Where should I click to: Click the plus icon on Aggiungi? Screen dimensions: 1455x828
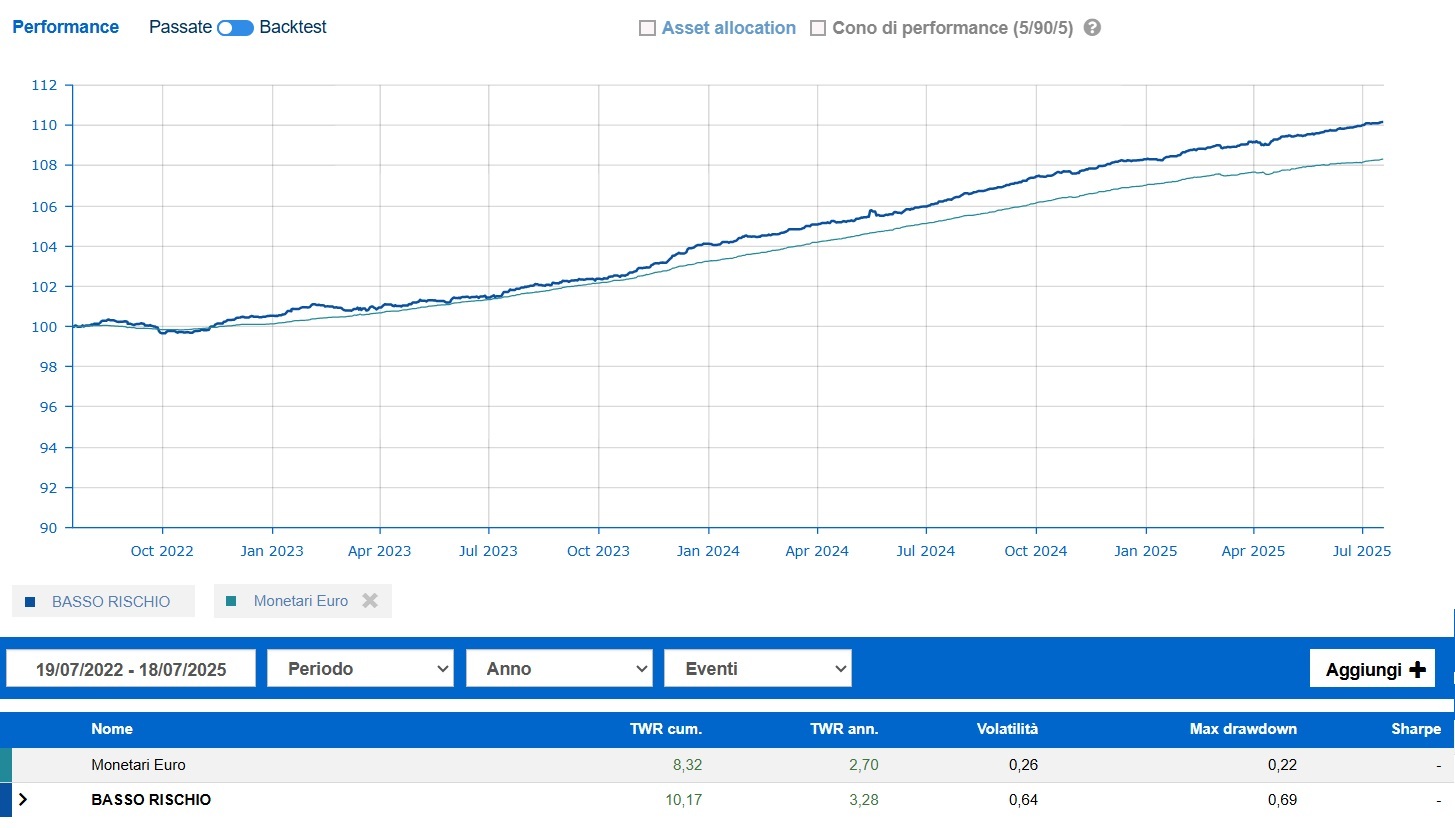click(x=1416, y=670)
